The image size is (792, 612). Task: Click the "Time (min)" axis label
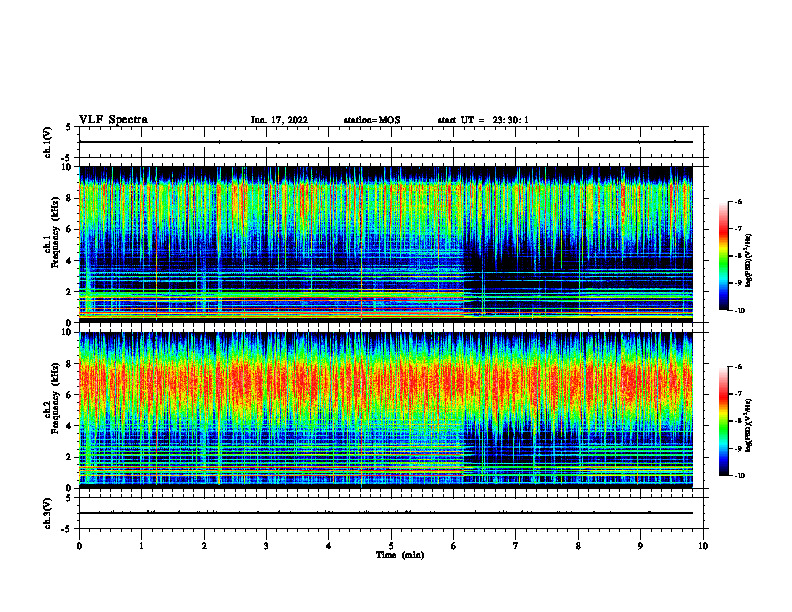tap(400, 555)
